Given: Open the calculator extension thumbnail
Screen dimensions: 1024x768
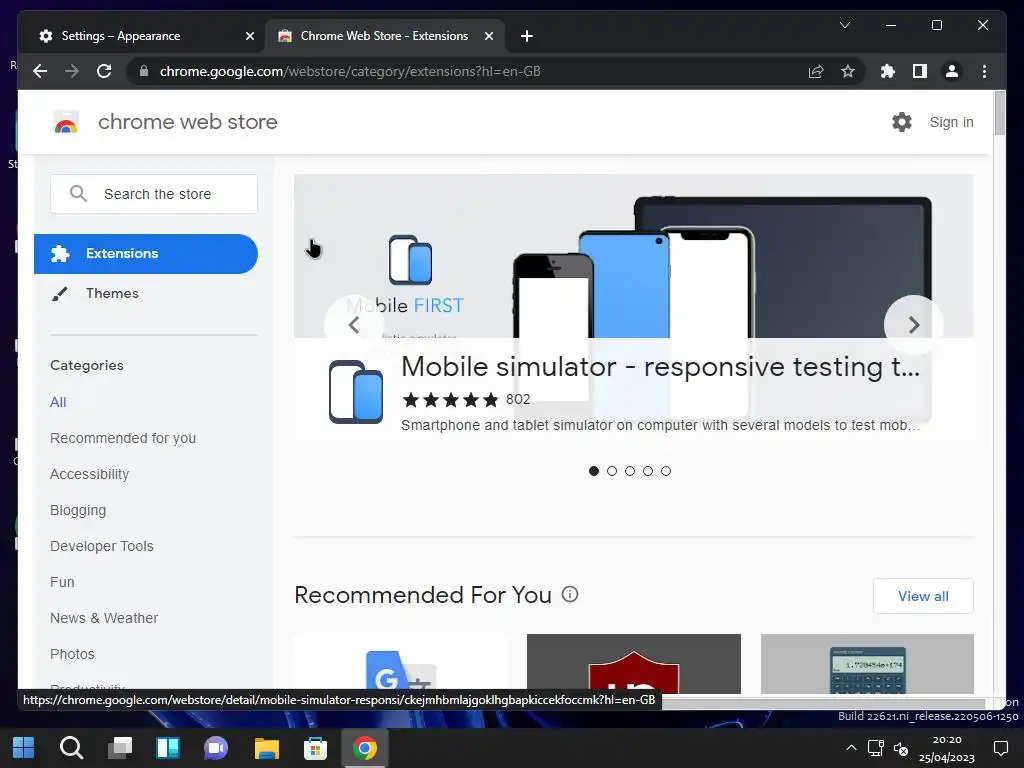Looking at the screenshot, I should (867, 664).
